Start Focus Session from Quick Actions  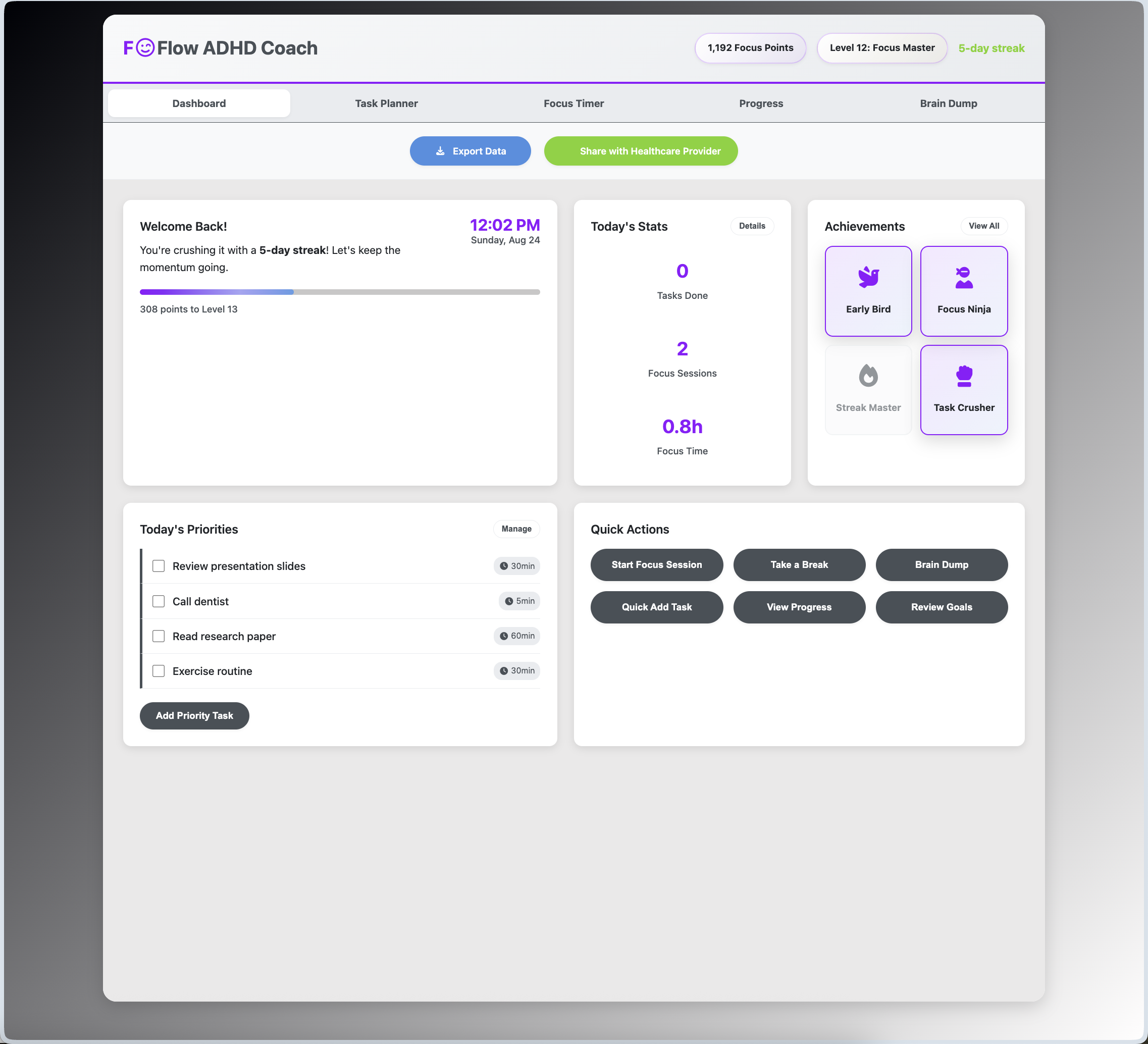(x=656, y=564)
